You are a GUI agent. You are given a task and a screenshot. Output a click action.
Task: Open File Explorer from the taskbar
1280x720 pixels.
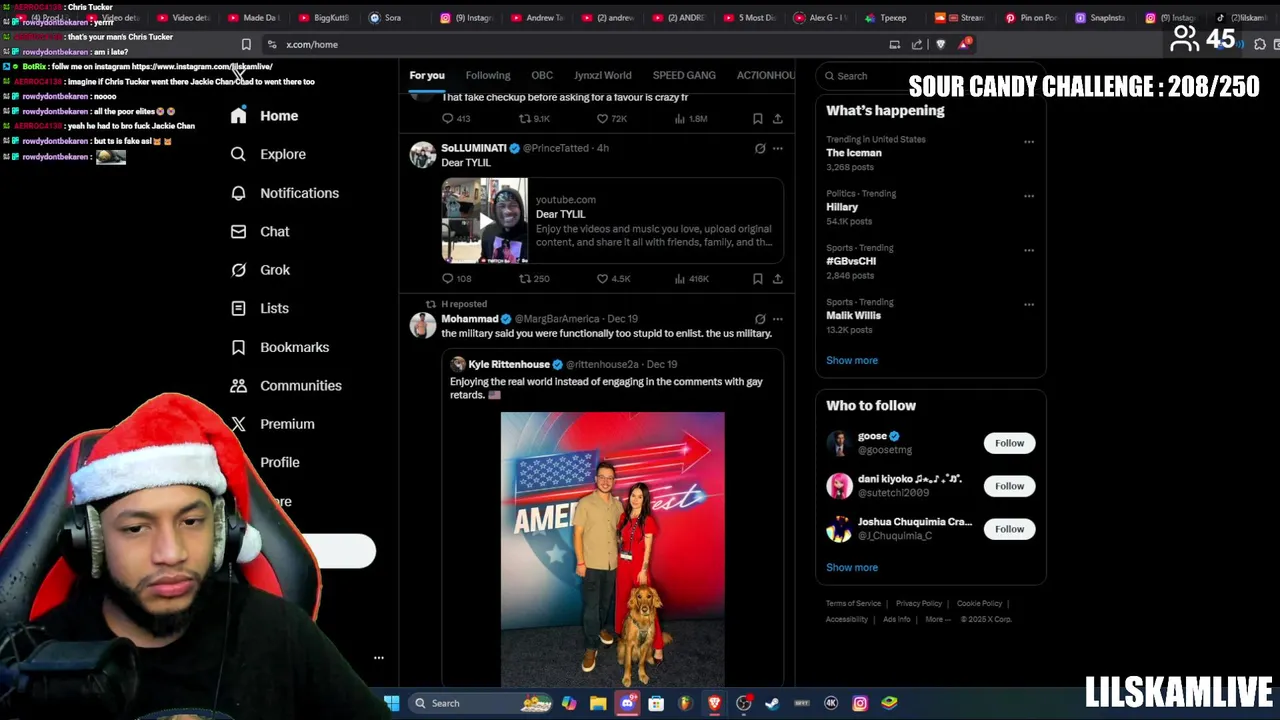(598, 703)
